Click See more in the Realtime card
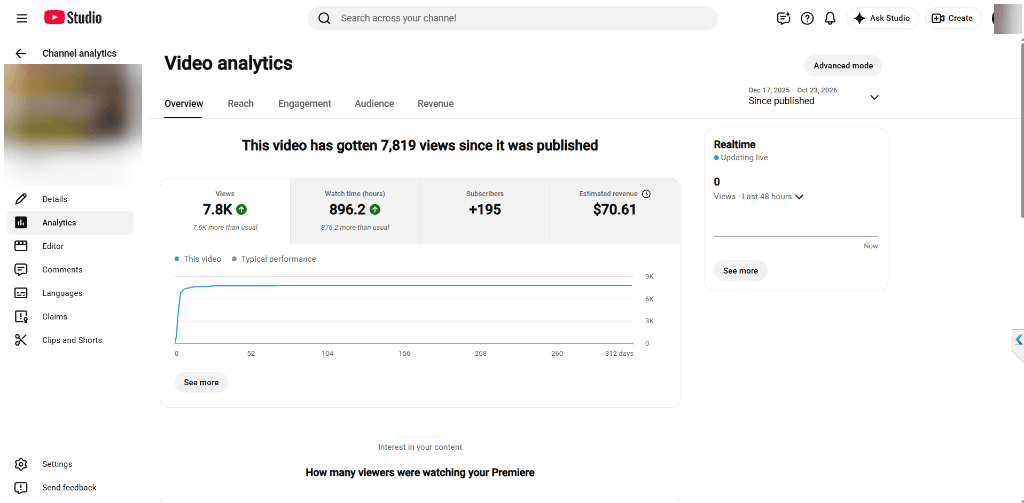The height and width of the screenshot is (503, 1024). point(741,270)
